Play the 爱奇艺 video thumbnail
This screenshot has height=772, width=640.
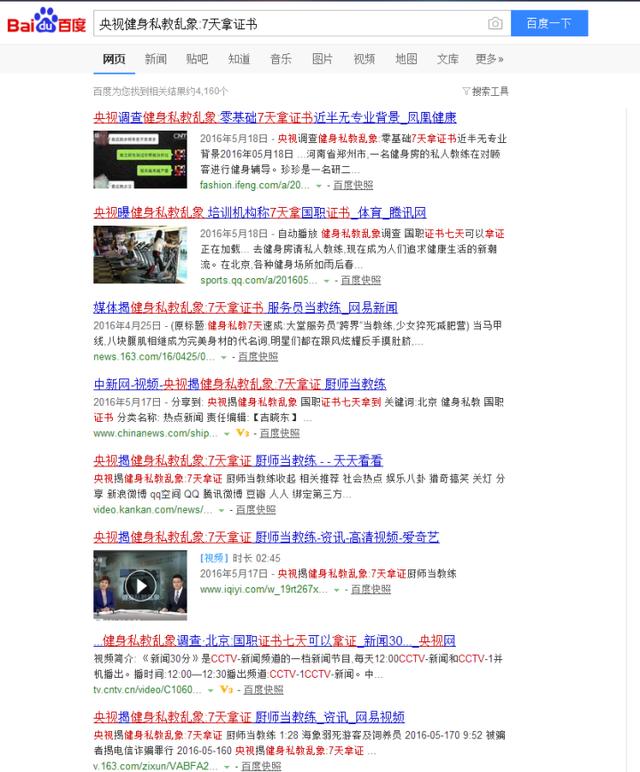pyautogui.click(x=140, y=585)
